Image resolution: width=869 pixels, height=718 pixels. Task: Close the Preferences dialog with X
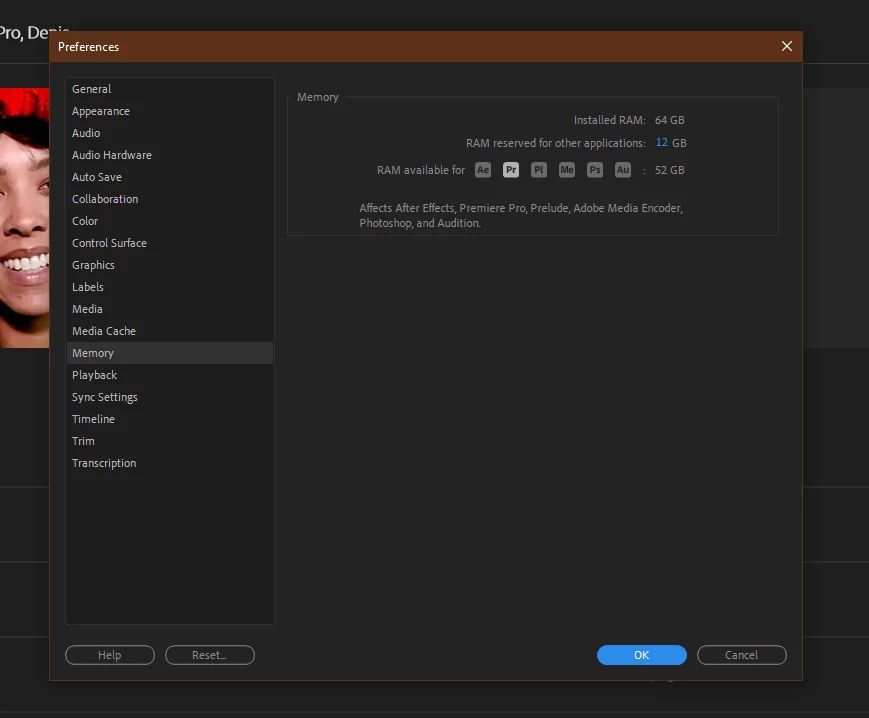click(x=786, y=46)
